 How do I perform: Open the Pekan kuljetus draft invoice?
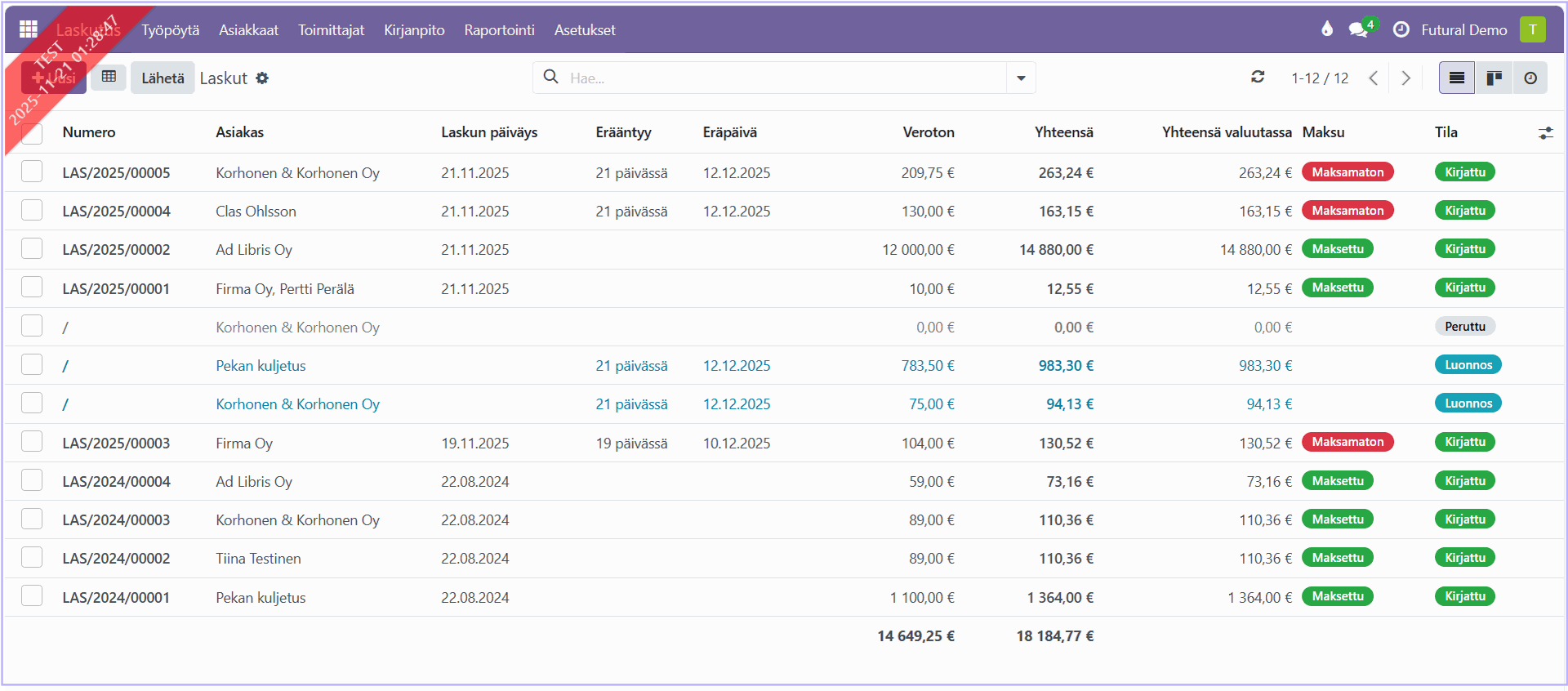pos(261,365)
